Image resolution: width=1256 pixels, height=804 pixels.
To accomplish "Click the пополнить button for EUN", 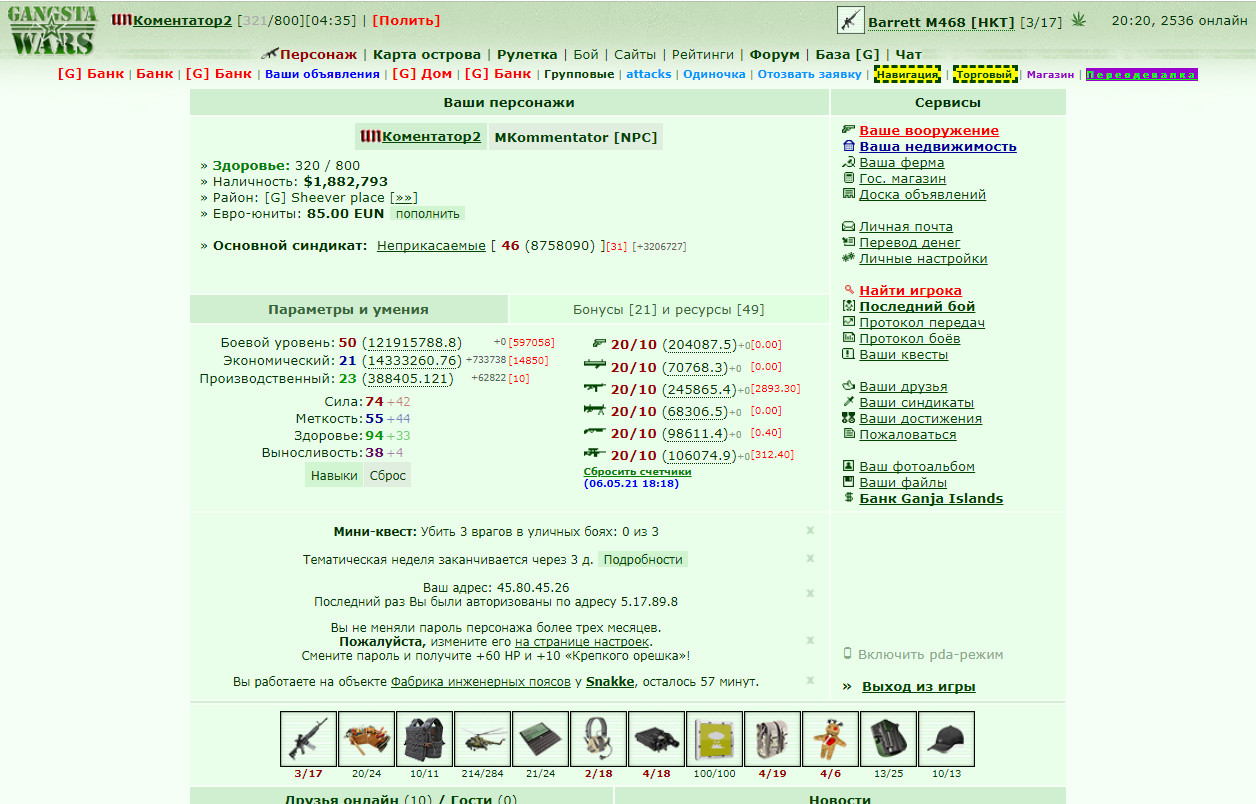I will click(x=428, y=214).
